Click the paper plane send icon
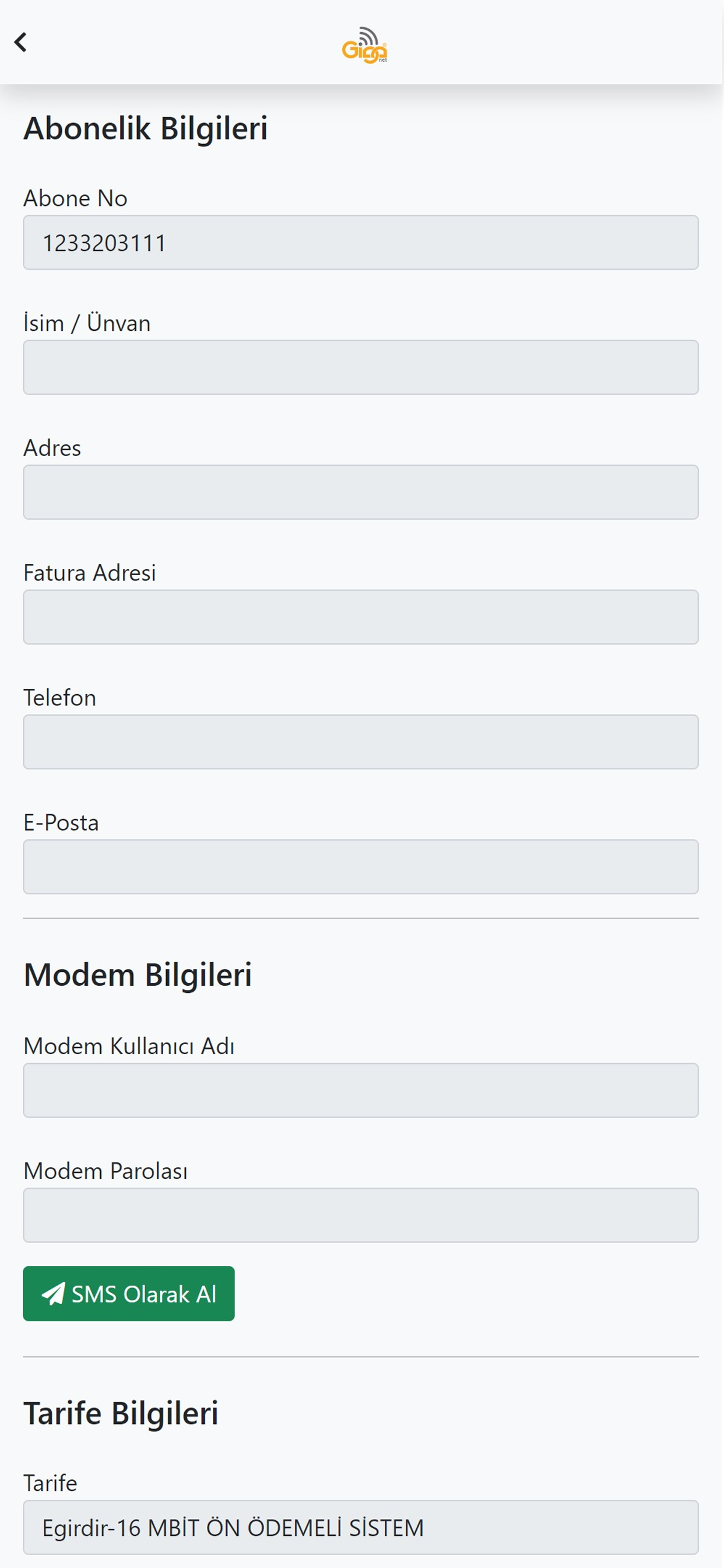The height and width of the screenshot is (1568, 724). click(54, 1293)
